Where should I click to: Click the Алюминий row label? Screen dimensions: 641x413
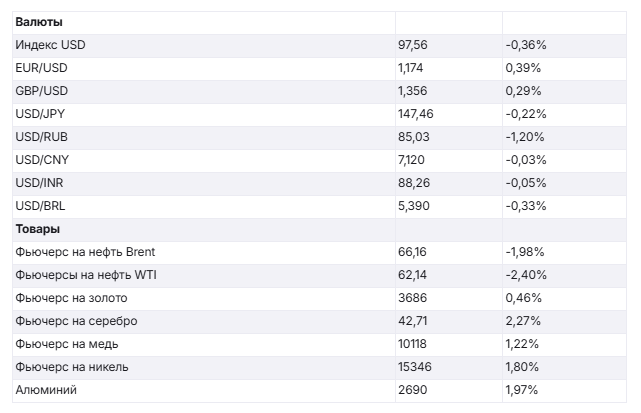(x=46, y=390)
